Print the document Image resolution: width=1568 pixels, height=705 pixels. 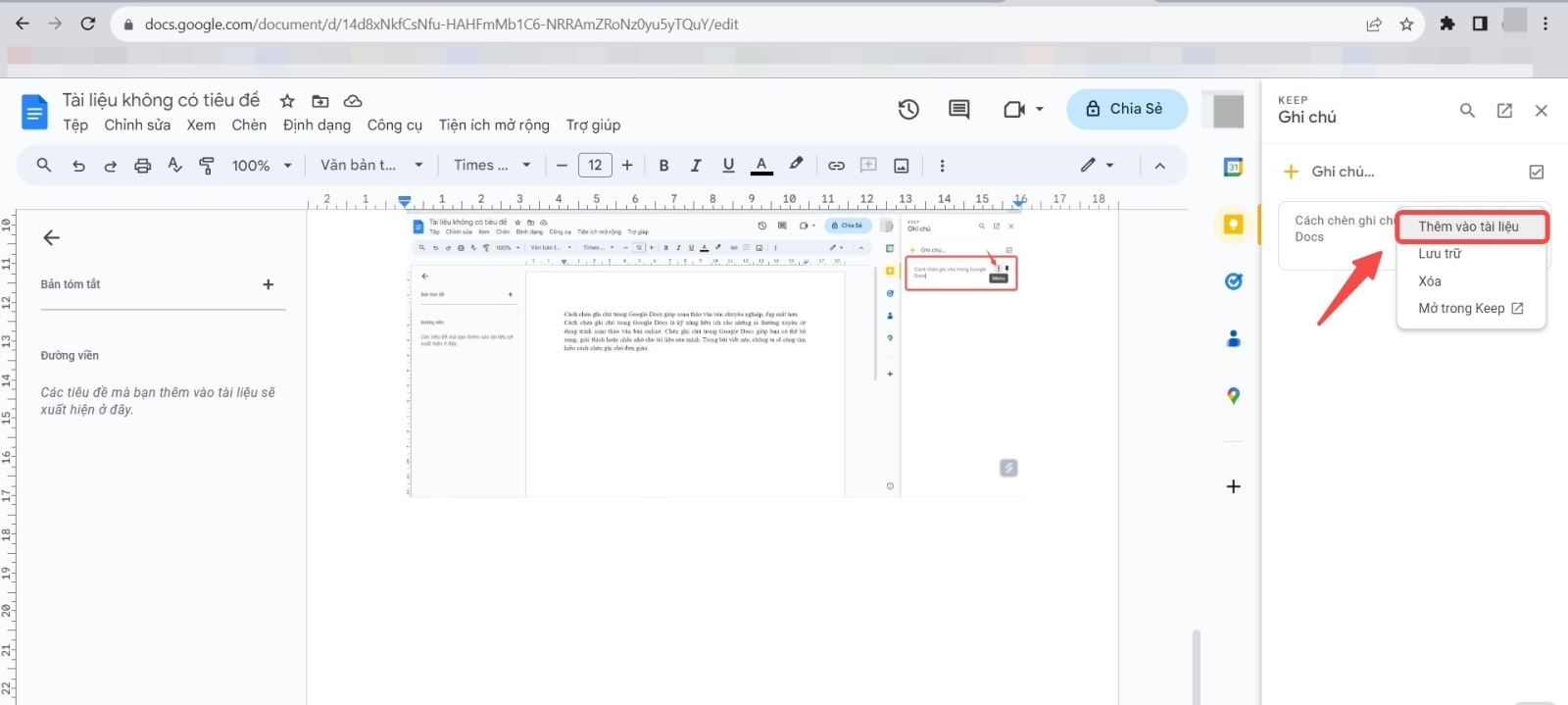click(x=143, y=166)
